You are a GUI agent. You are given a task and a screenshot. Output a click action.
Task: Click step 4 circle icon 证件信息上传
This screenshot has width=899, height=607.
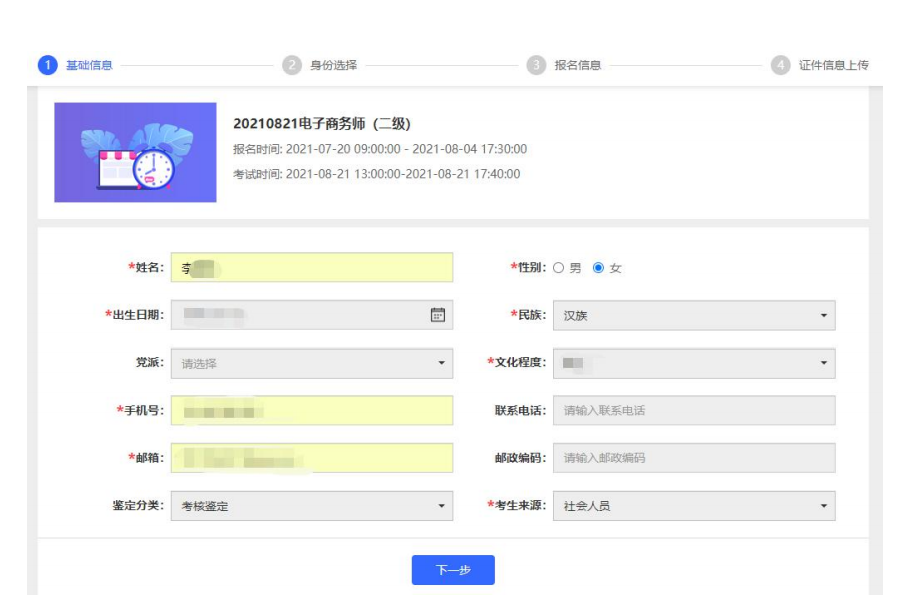[x=781, y=65]
